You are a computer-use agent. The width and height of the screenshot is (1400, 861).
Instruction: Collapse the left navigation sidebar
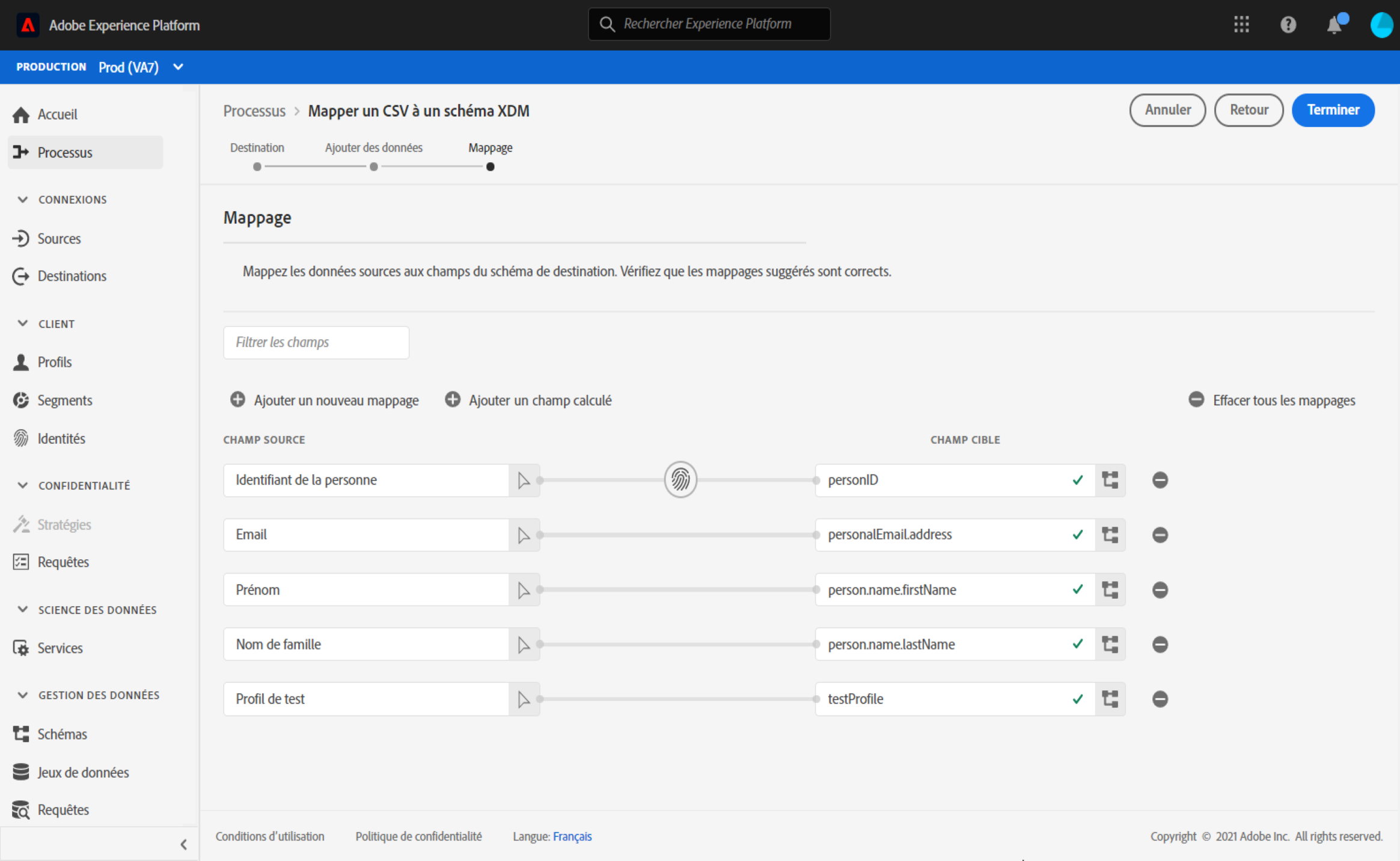tap(183, 844)
